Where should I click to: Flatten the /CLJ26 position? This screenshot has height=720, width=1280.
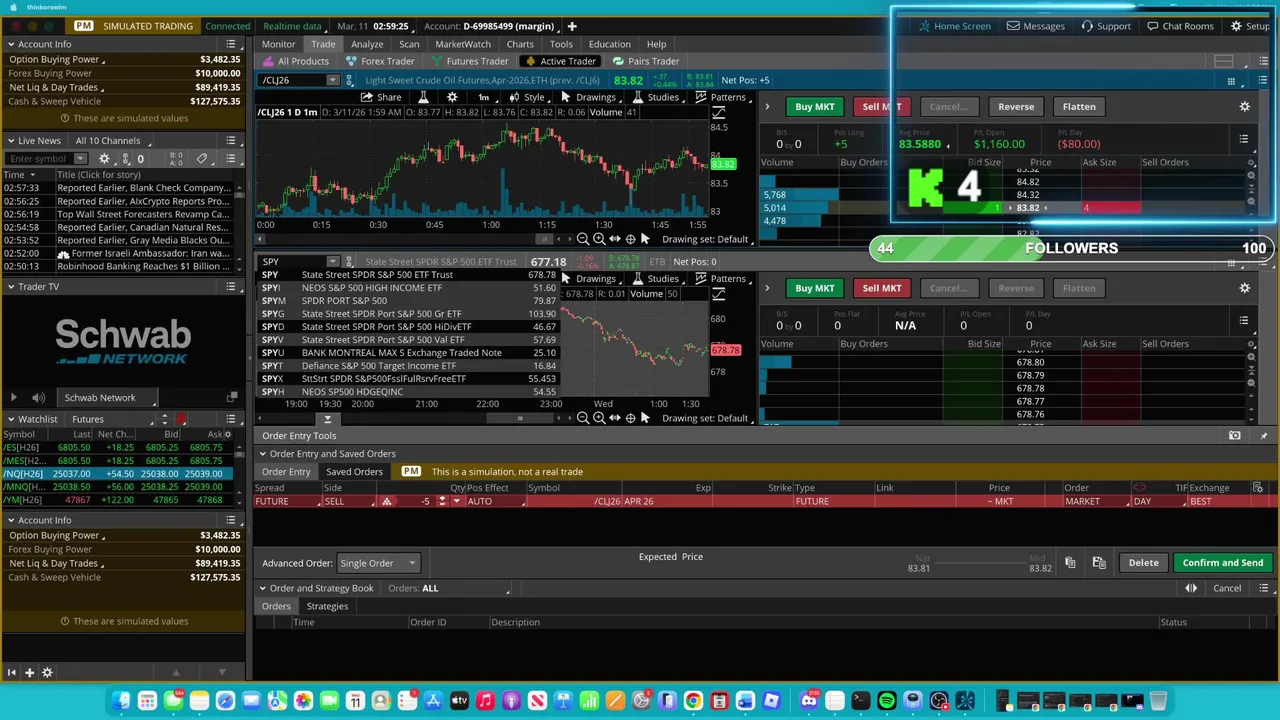(x=1079, y=106)
